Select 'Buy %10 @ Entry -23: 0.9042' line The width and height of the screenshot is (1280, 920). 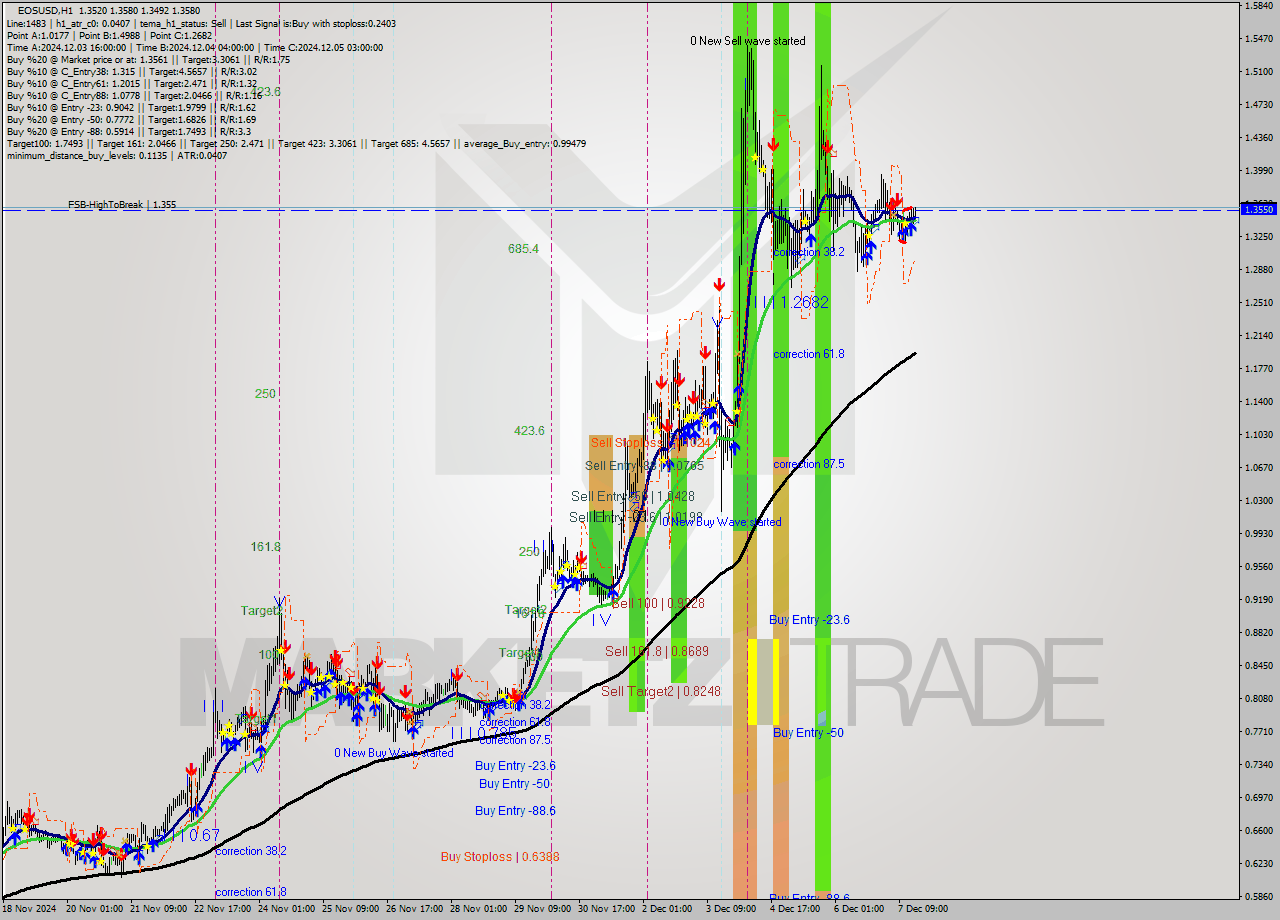coord(131,107)
